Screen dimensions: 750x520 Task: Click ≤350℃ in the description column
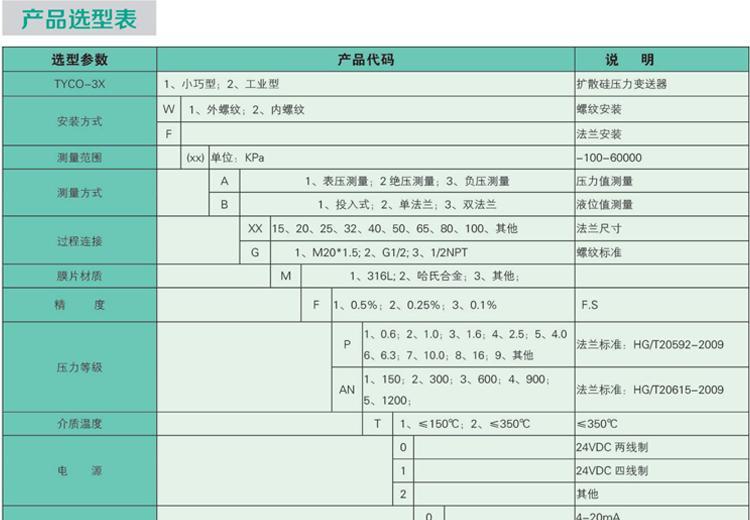(x=597, y=424)
